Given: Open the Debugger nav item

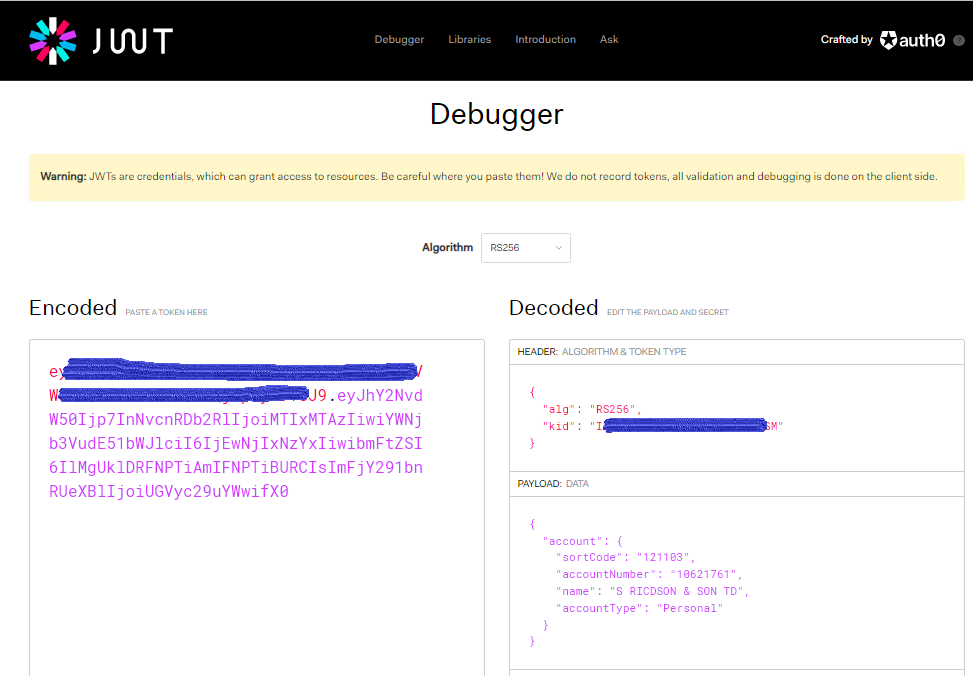Looking at the screenshot, I should (399, 40).
